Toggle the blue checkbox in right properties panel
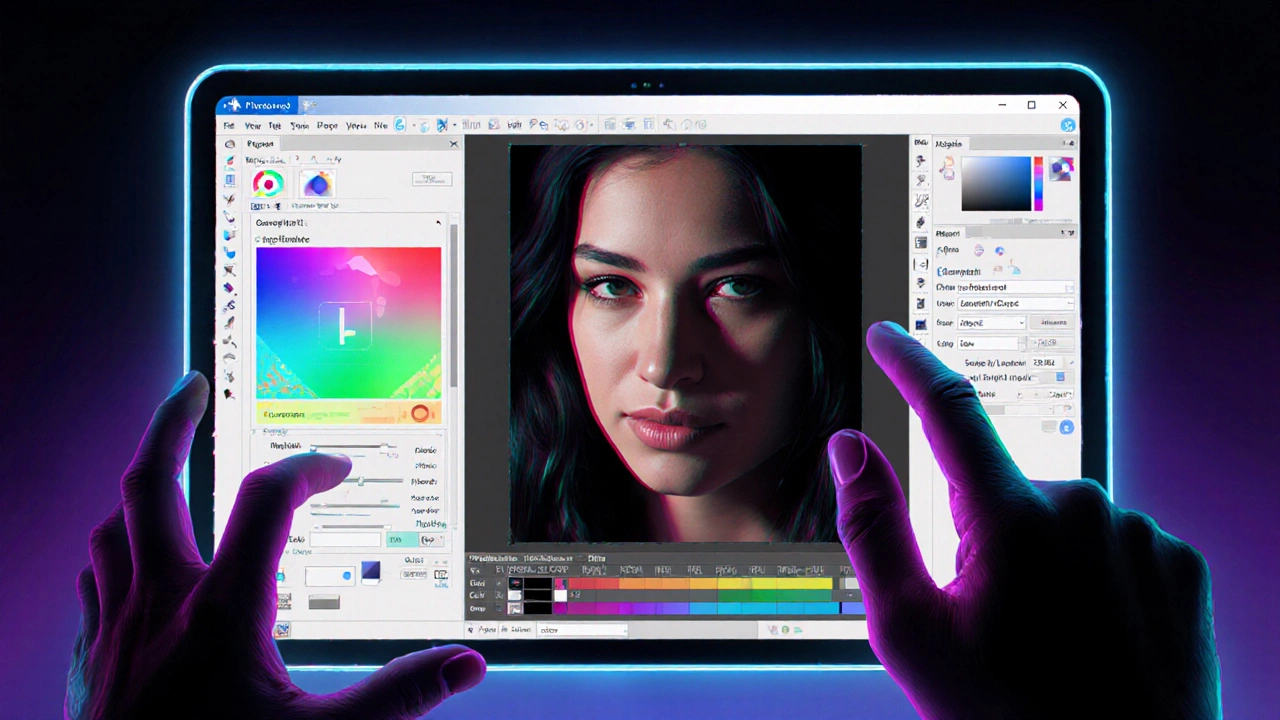1280x720 pixels. tap(1060, 377)
